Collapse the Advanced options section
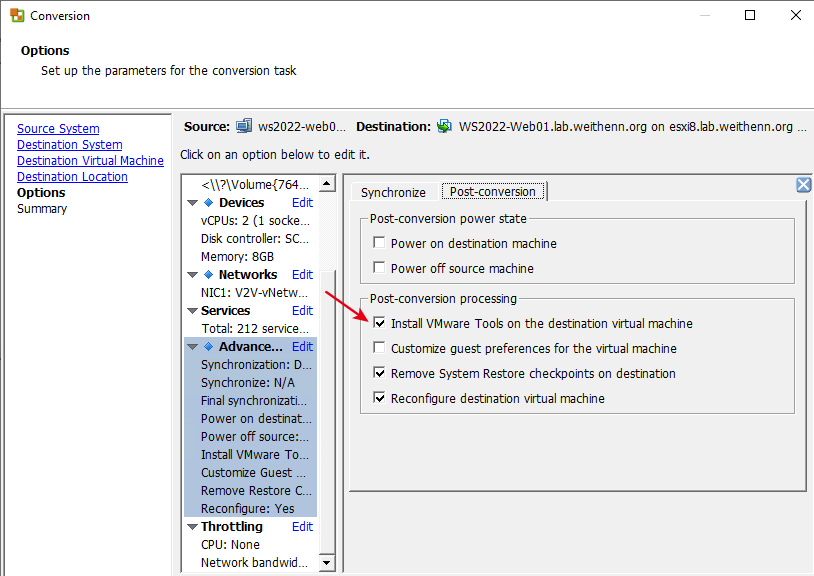 pyautogui.click(x=193, y=347)
